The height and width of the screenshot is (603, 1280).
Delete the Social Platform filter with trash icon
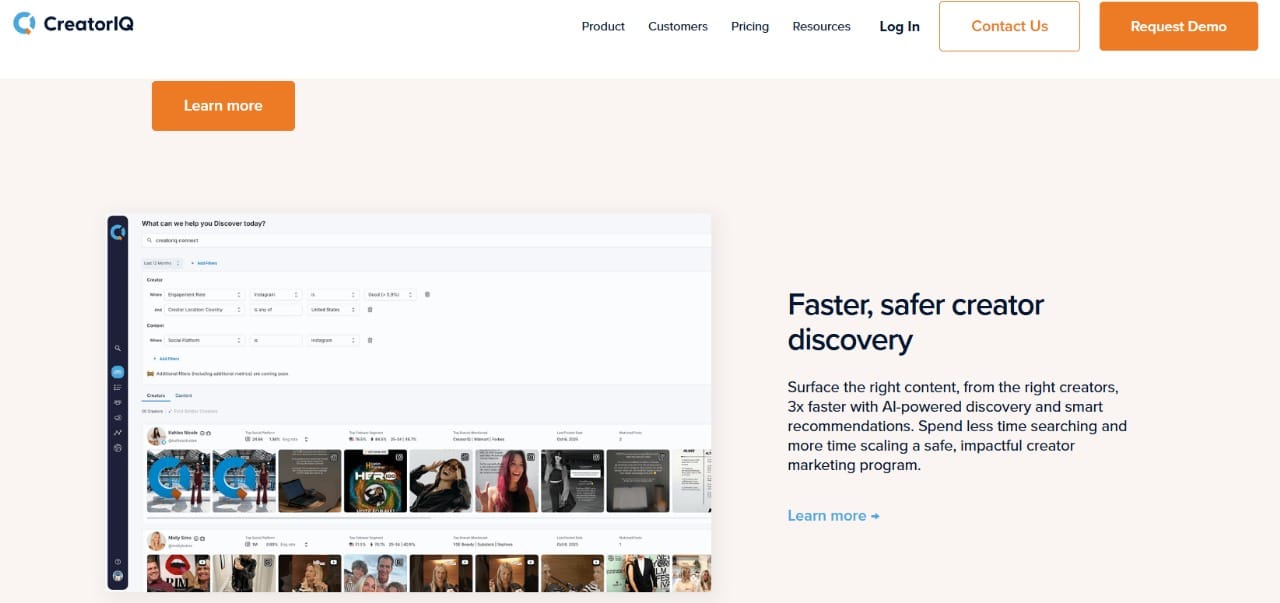370,340
